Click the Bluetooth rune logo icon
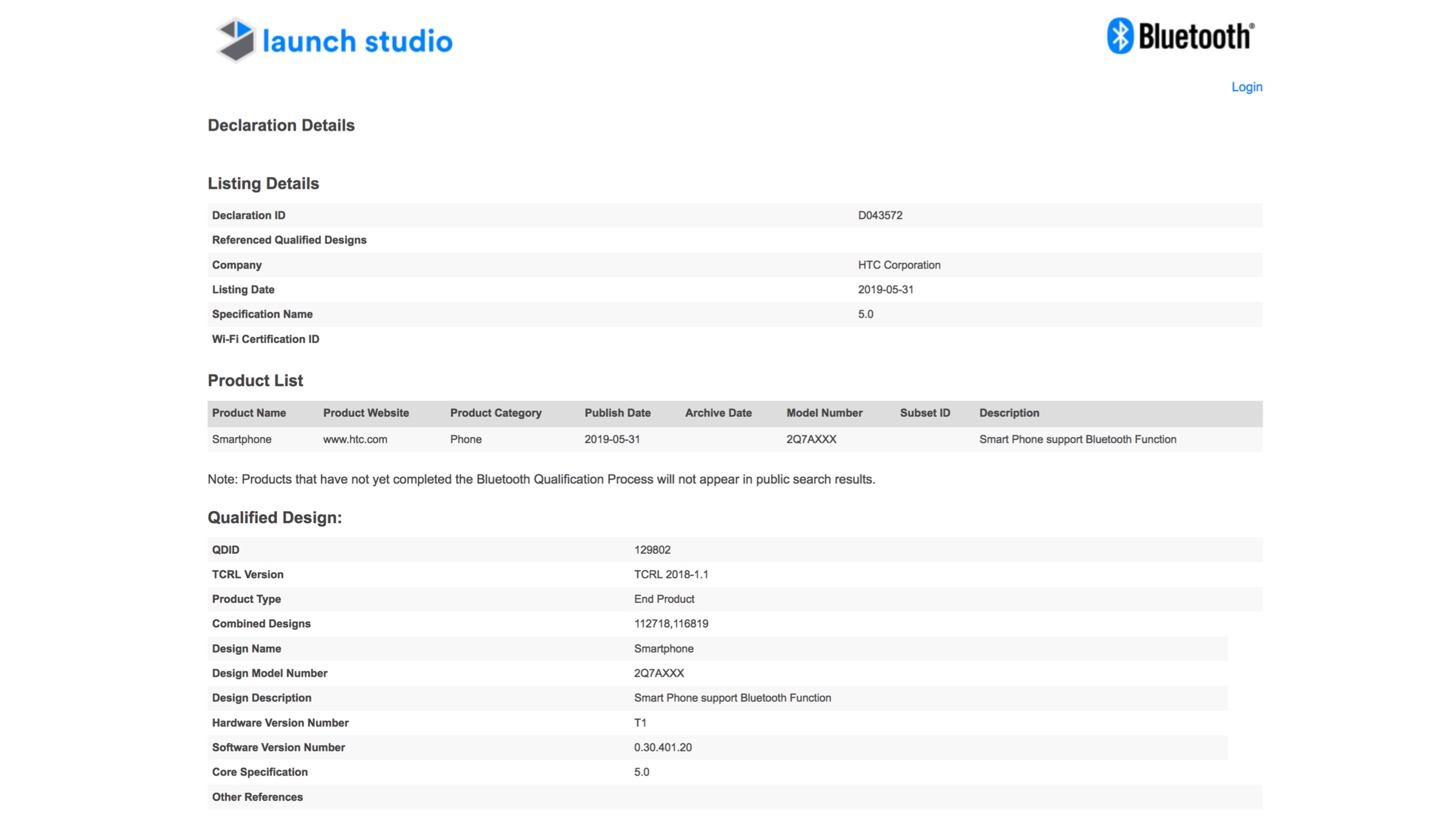This screenshot has width=1456, height=817. (x=1120, y=36)
